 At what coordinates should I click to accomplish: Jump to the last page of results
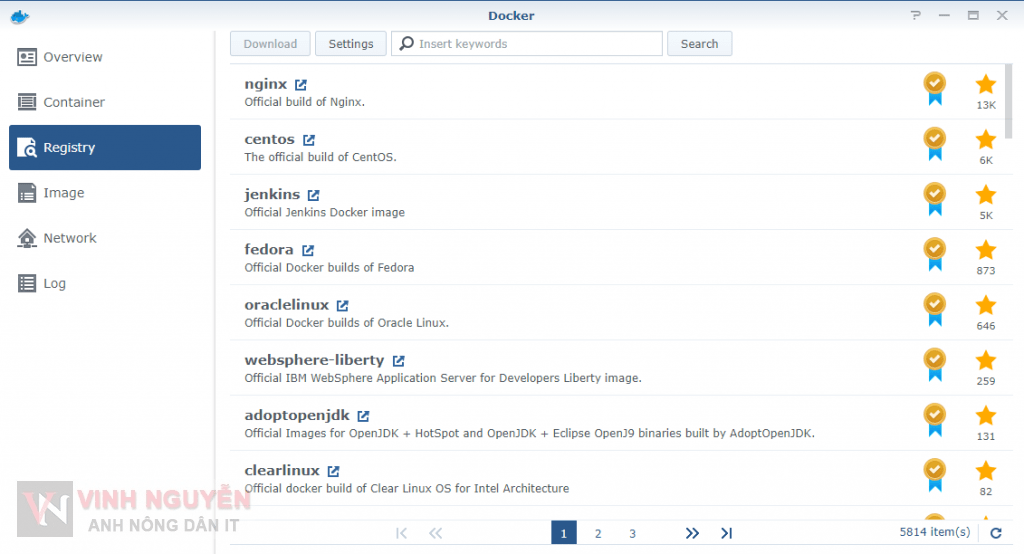click(x=727, y=533)
